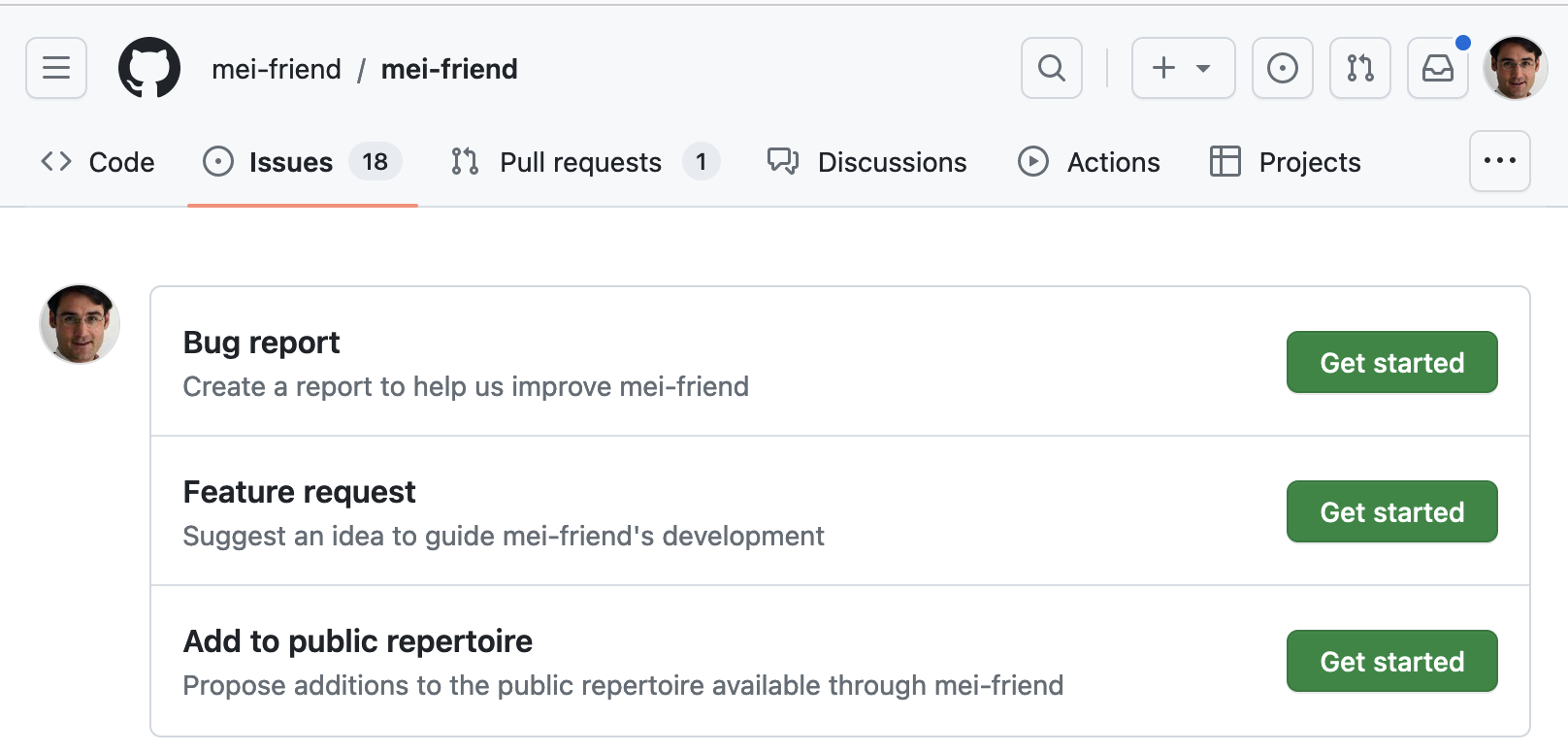Click the Pull requests count badge 1
The height and width of the screenshot is (753, 1568).
coord(701,161)
